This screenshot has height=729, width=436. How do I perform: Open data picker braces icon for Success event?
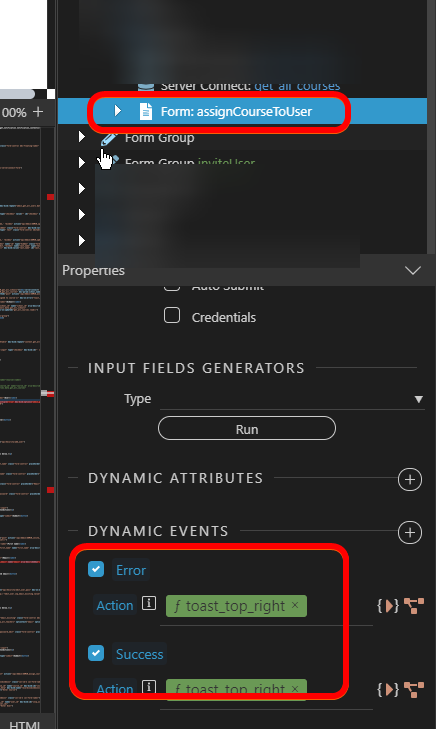click(x=388, y=689)
